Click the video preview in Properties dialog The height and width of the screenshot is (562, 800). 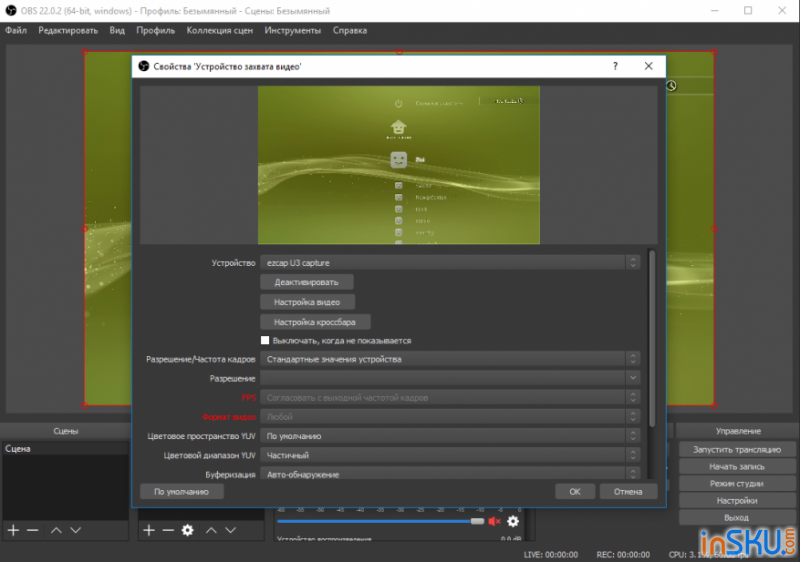pyautogui.click(x=398, y=165)
